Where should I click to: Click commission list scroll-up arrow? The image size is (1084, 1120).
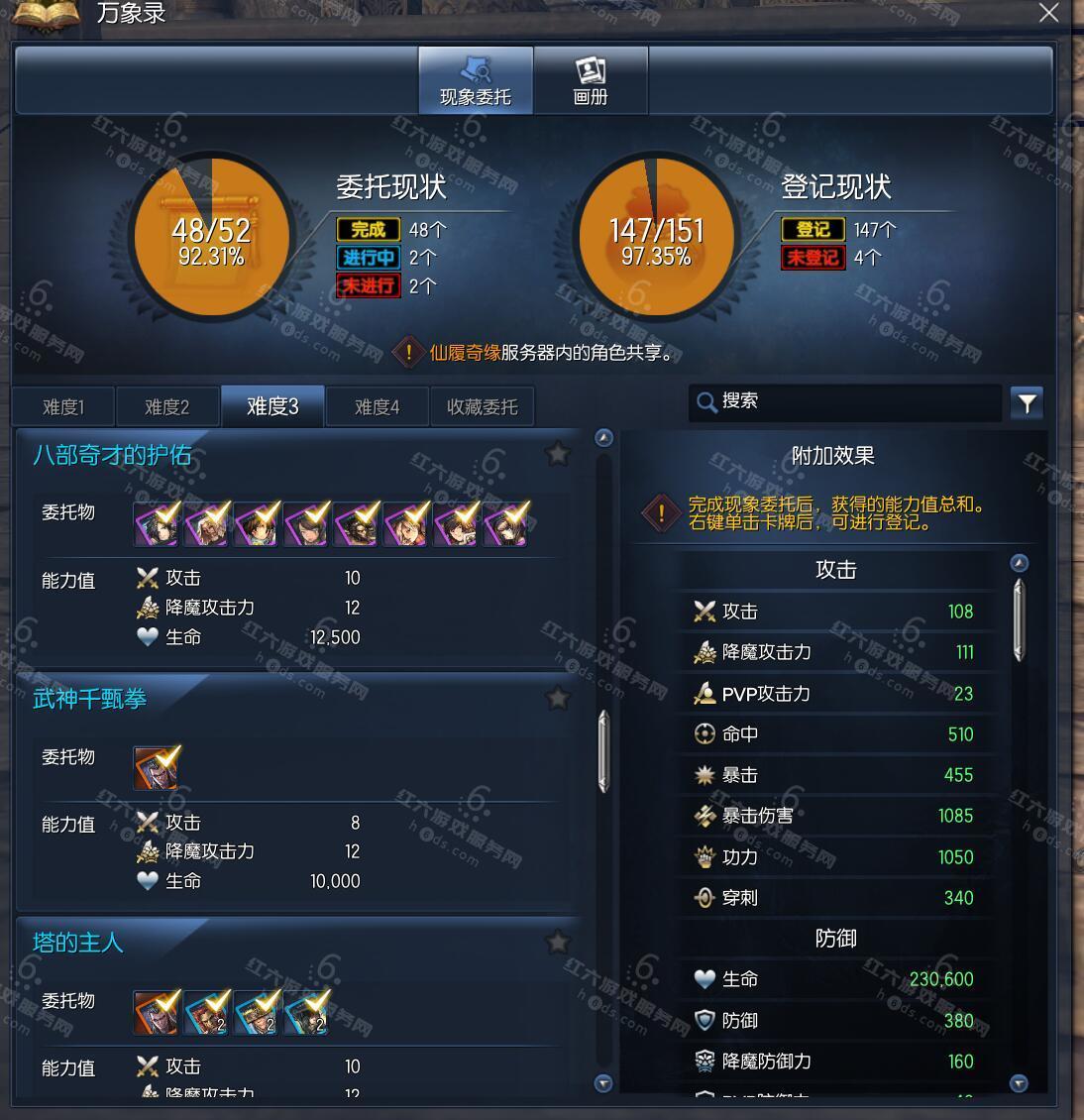(x=603, y=438)
